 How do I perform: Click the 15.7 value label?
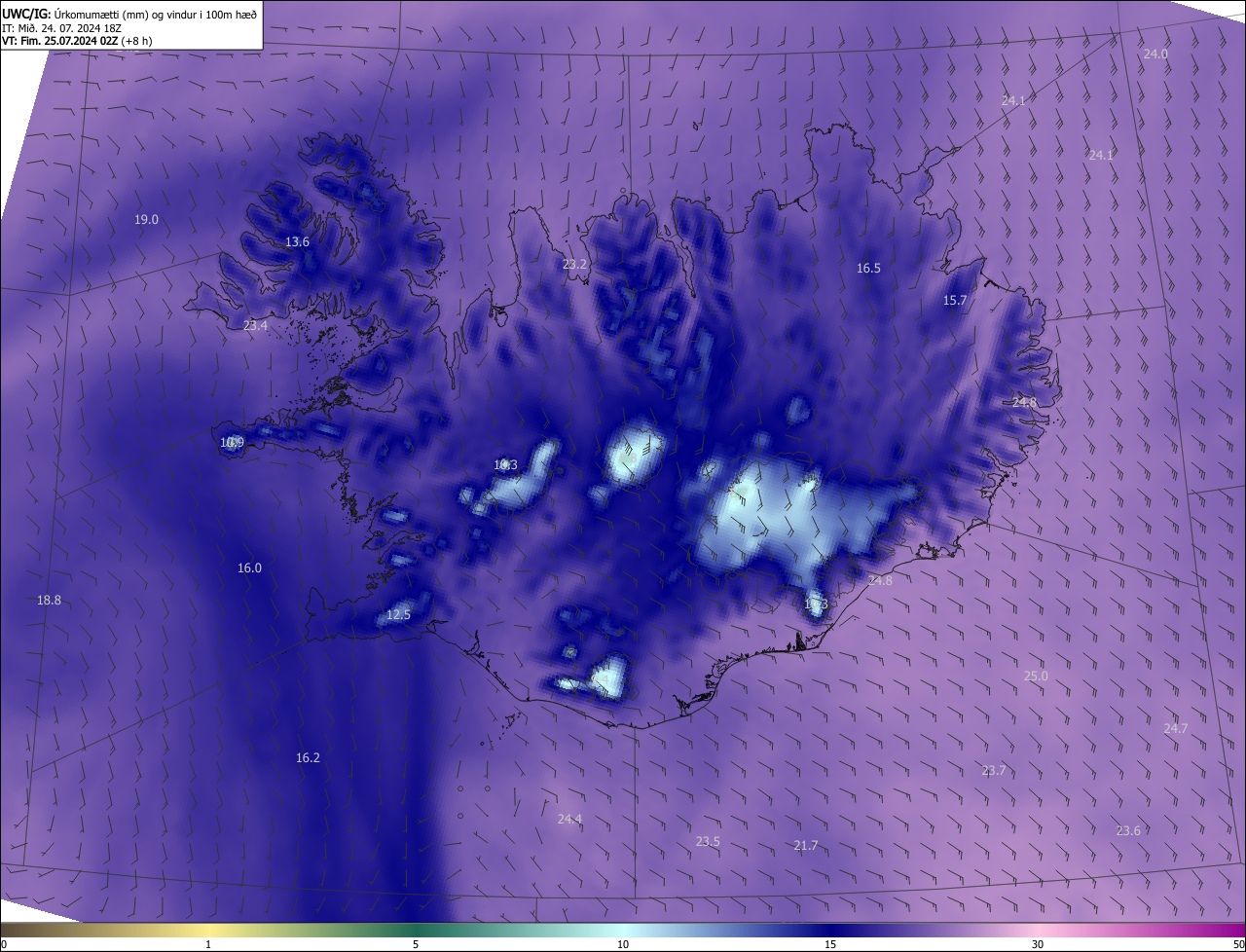pos(955,301)
